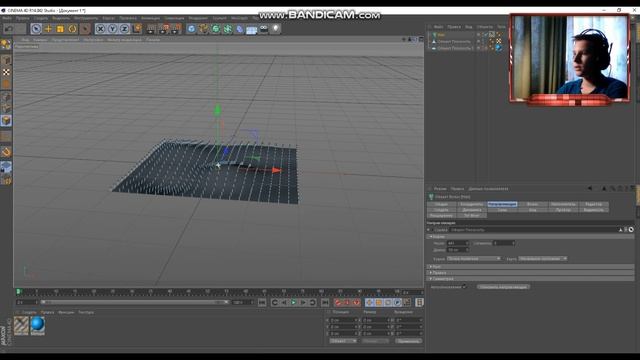Open the coordinate mode dropdown below position
The image size is (640, 360).
343,341
